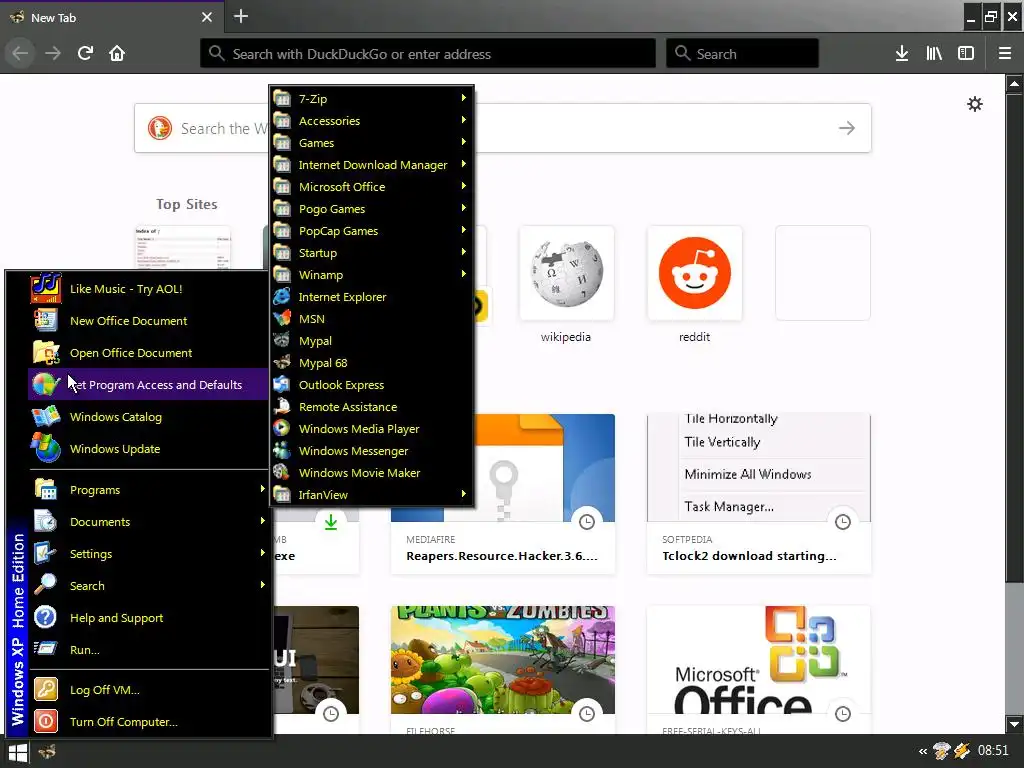The image size is (1024, 768).
Task: Open New Office Document icon
Action: coord(46,321)
